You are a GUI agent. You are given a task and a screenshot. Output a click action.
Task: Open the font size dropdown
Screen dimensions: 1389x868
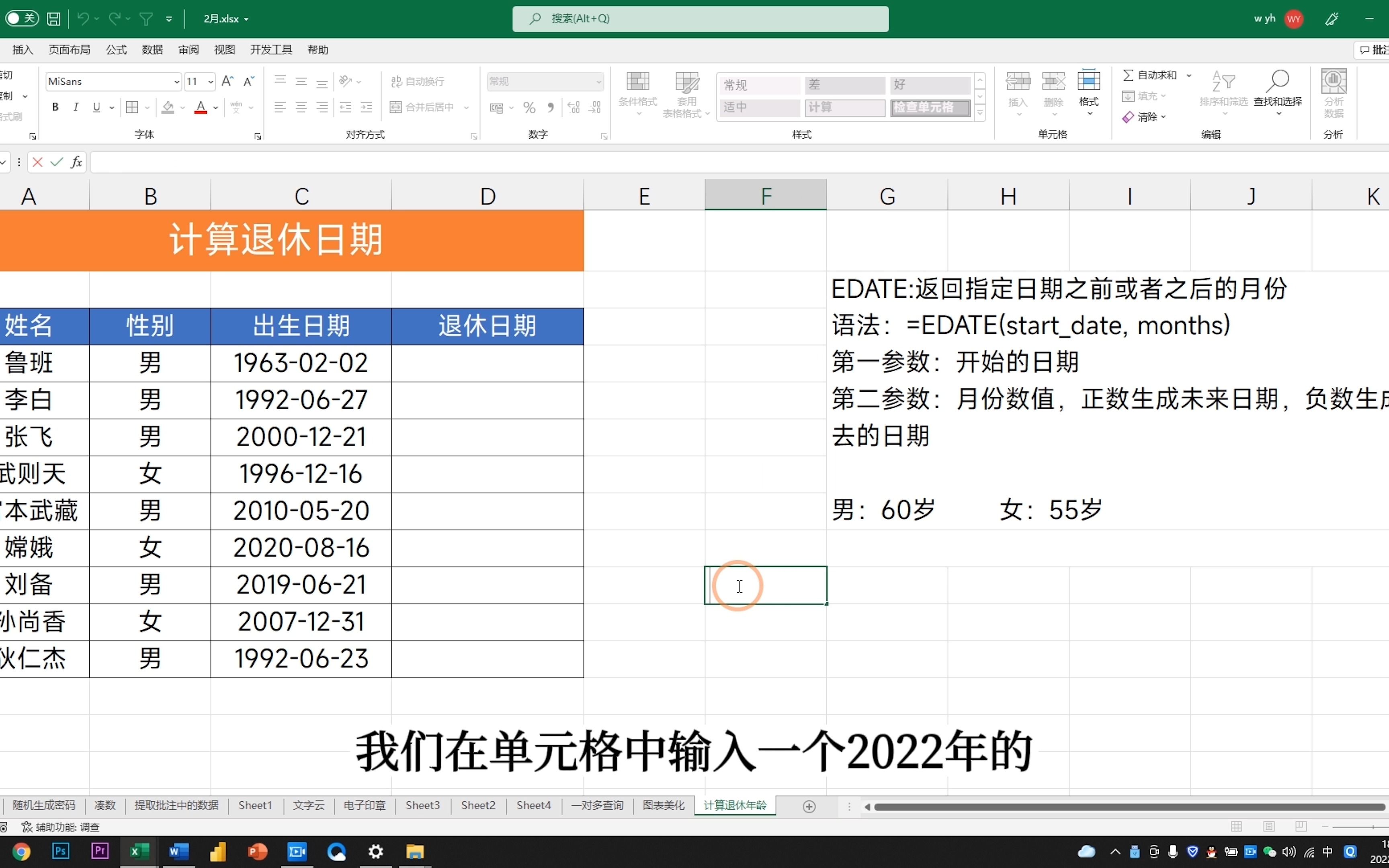(211, 82)
